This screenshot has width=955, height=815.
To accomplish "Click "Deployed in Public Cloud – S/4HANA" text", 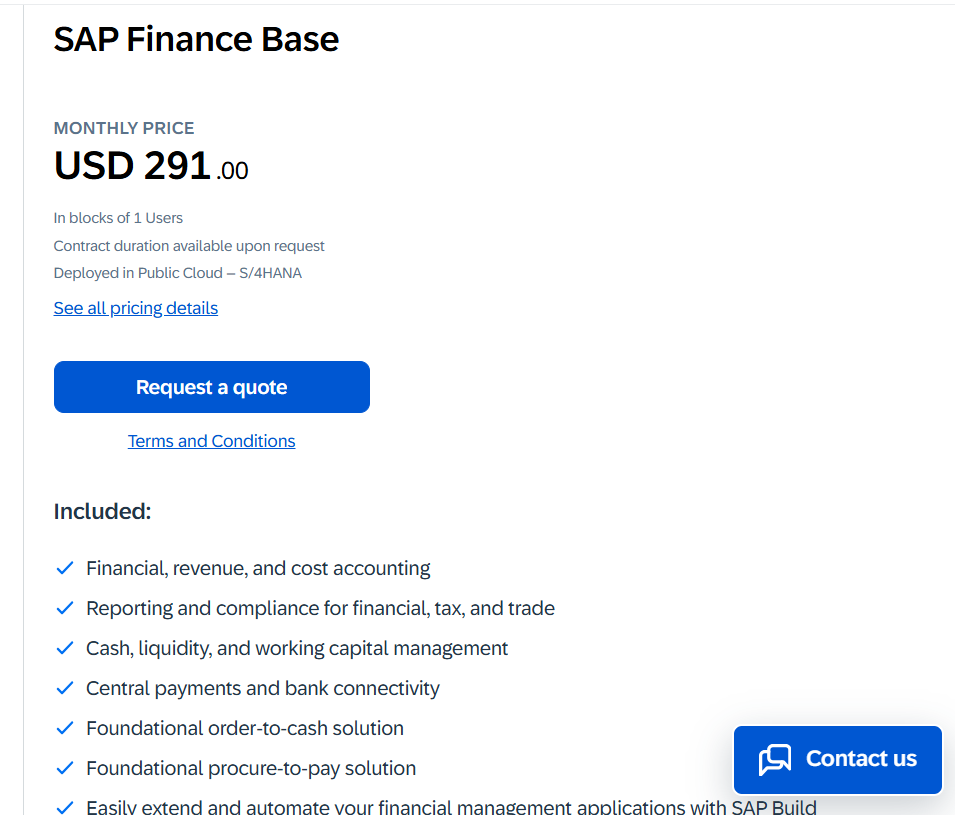I will [177, 273].
